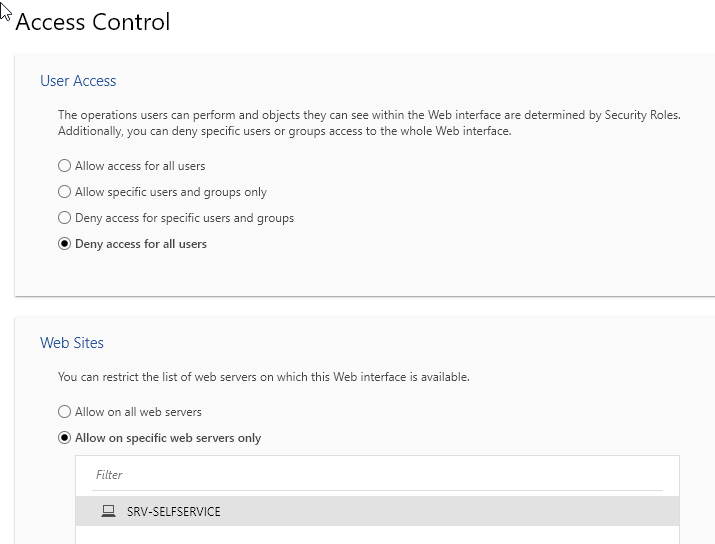Choose 'Allow specific users and groups only' option

coord(65,192)
